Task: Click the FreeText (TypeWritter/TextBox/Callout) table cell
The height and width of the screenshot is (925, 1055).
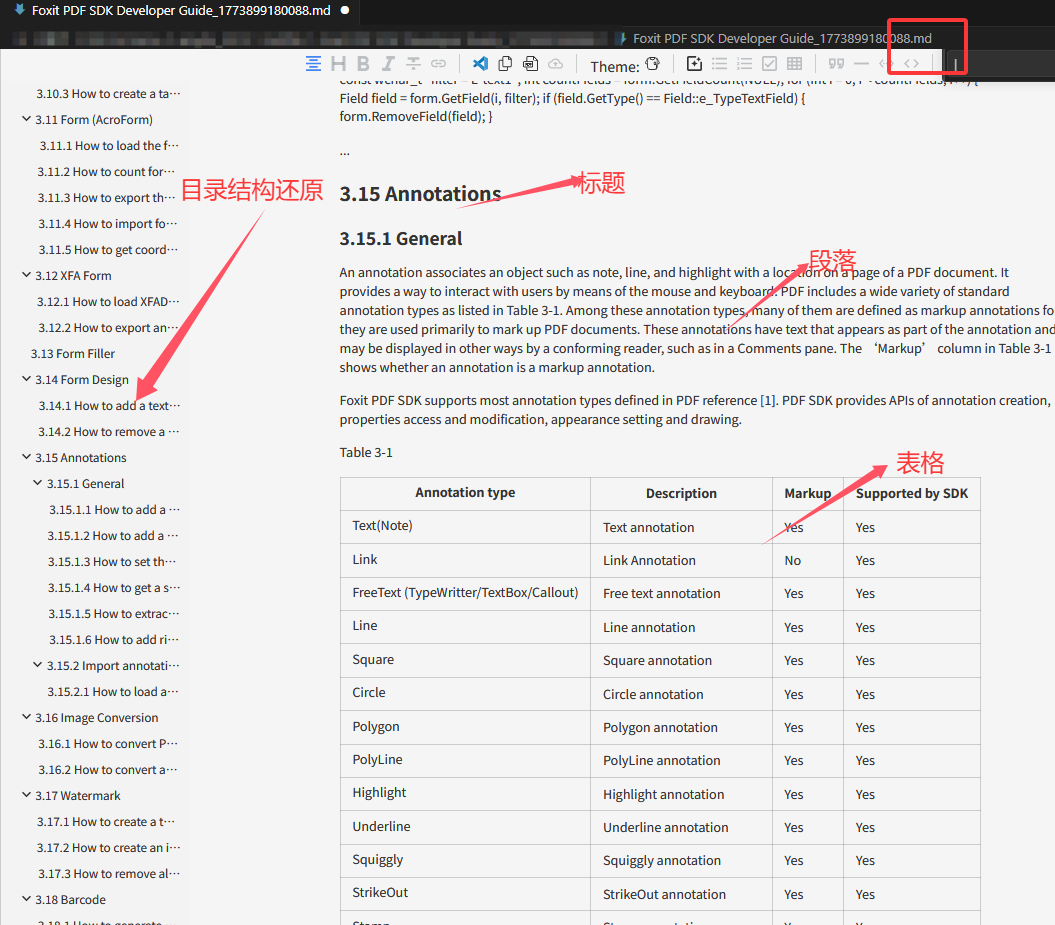Action: point(465,593)
